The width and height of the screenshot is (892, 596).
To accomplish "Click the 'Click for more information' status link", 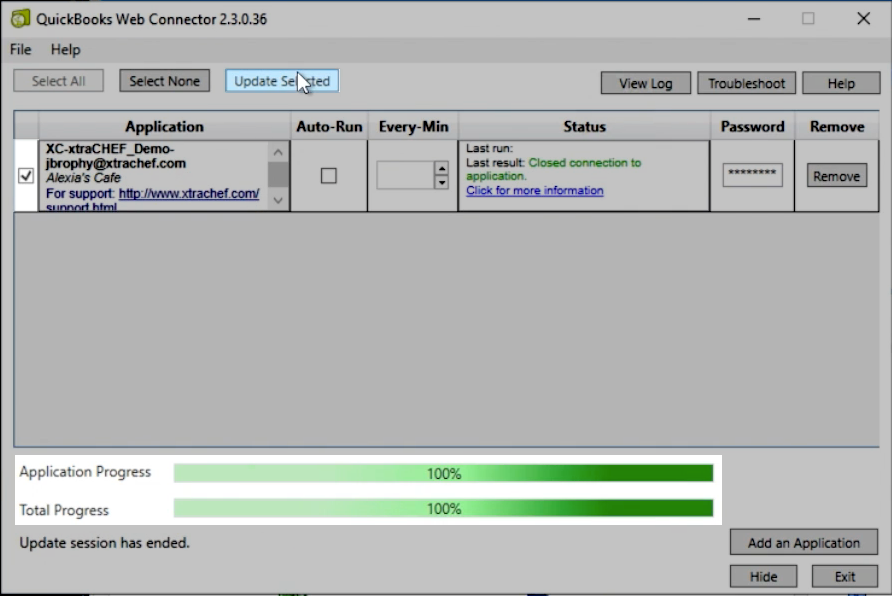I will 534,190.
